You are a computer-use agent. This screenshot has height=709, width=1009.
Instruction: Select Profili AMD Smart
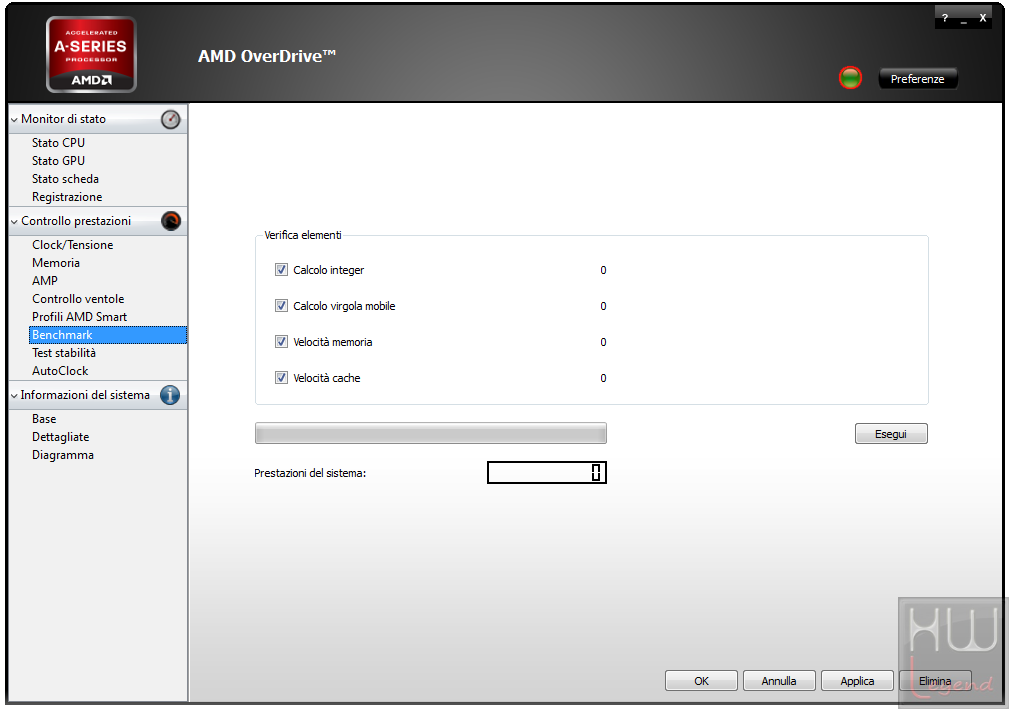click(x=80, y=317)
